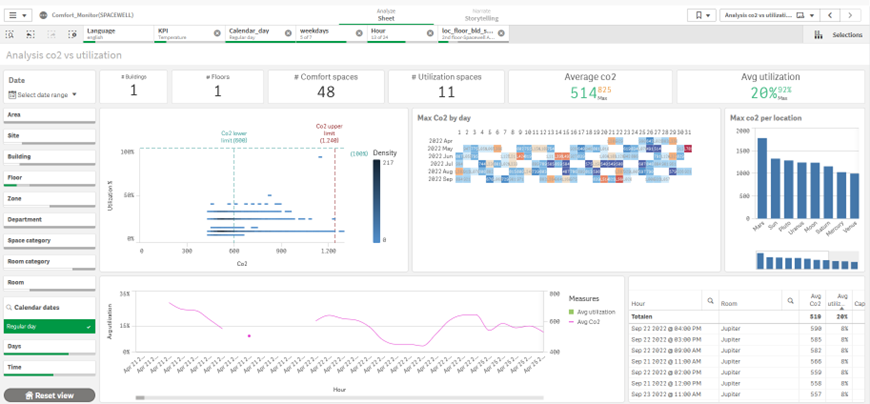Screen dimensions: 870x404
Task: Open the sheet selector dropdown
Action: (769, 16)
